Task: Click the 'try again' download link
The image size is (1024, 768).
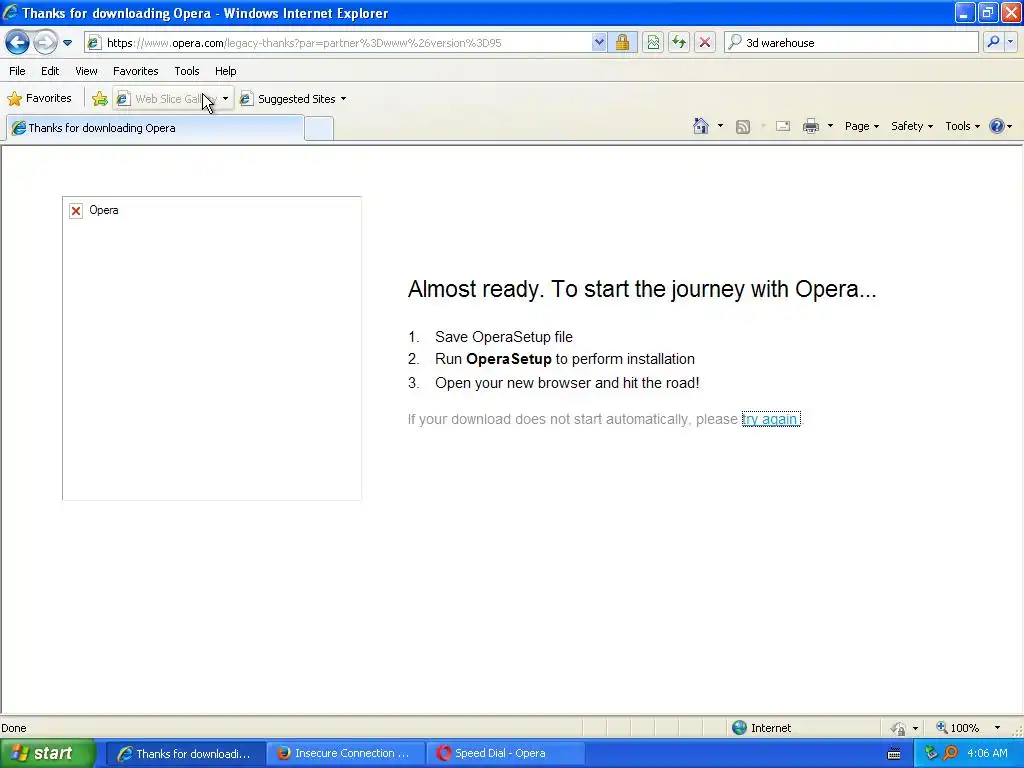Action: pyautogui.click(x=771, y=419)
